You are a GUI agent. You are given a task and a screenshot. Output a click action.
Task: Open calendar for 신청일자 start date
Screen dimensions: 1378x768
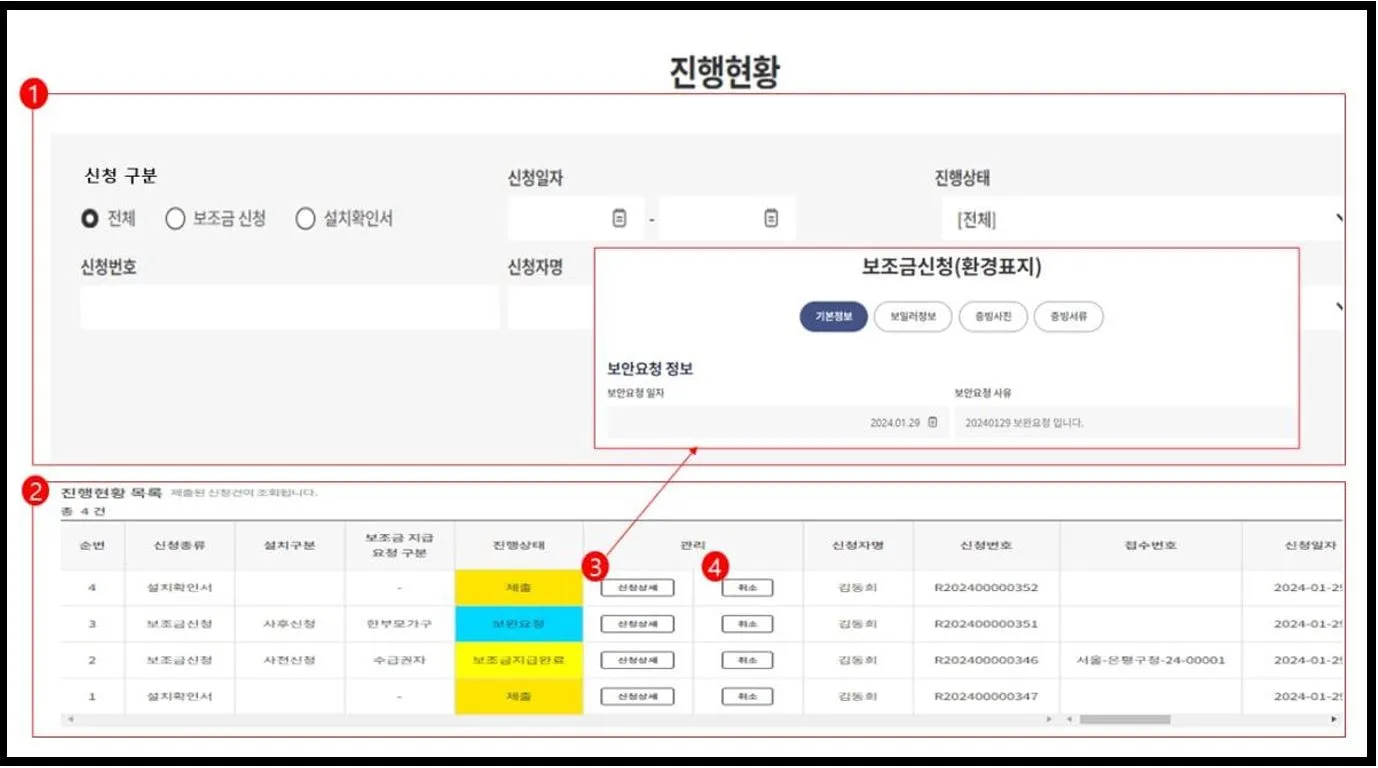(x=619, y=218)
